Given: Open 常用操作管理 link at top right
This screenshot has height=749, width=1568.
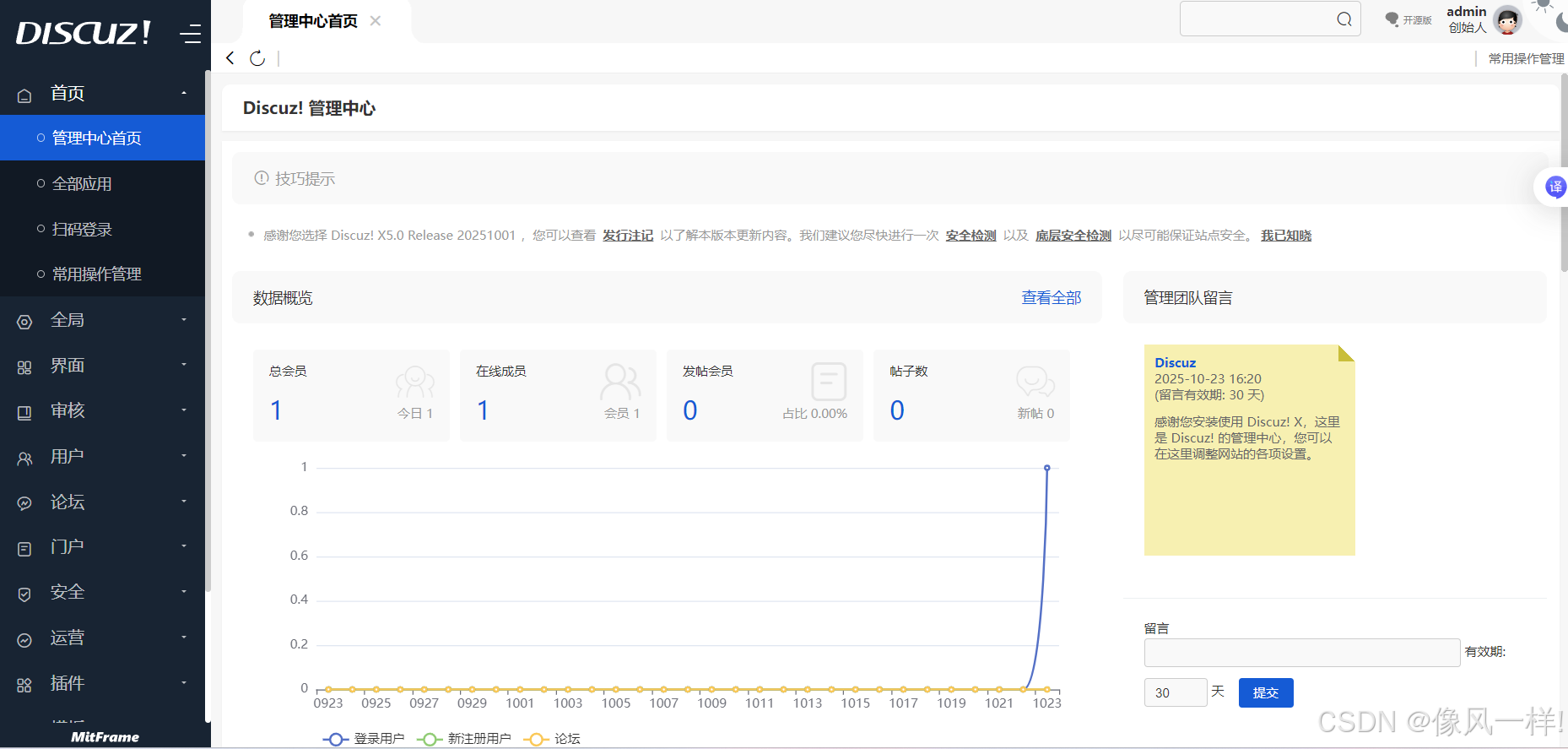Looking at the screenshot, I should click(x=1526, y=58).
